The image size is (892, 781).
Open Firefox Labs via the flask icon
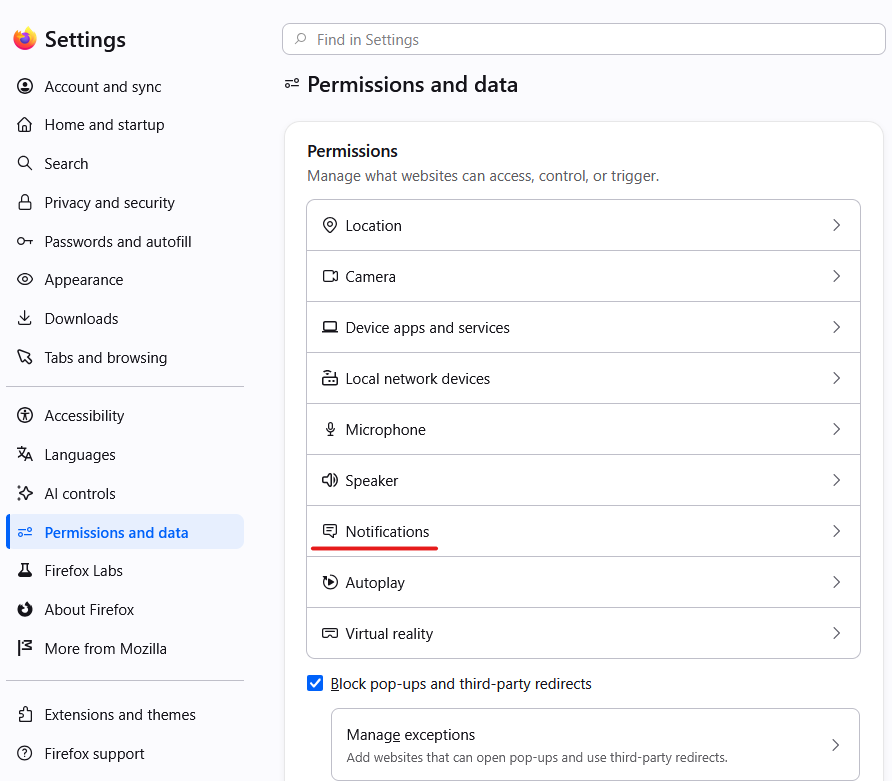(24, 571)
